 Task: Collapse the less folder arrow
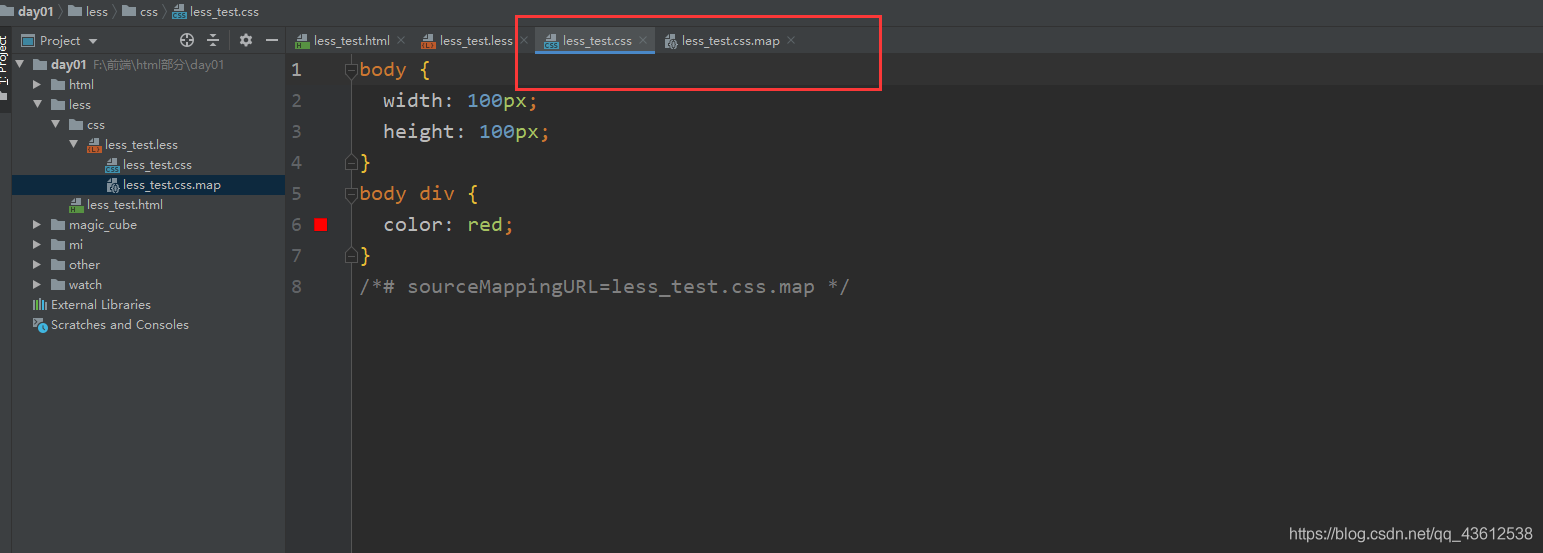37,105
